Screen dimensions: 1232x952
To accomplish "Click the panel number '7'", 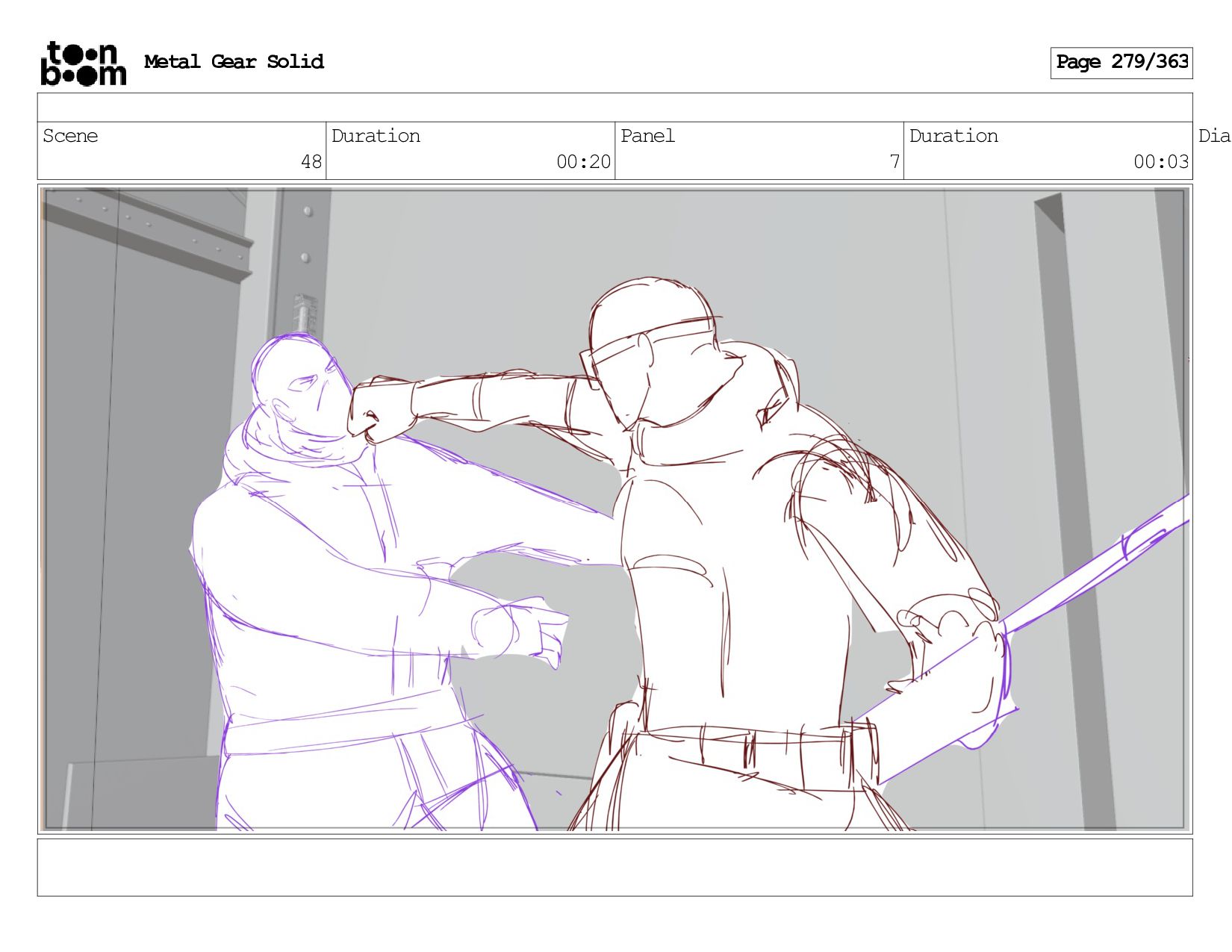I will [x=895, y=162].
